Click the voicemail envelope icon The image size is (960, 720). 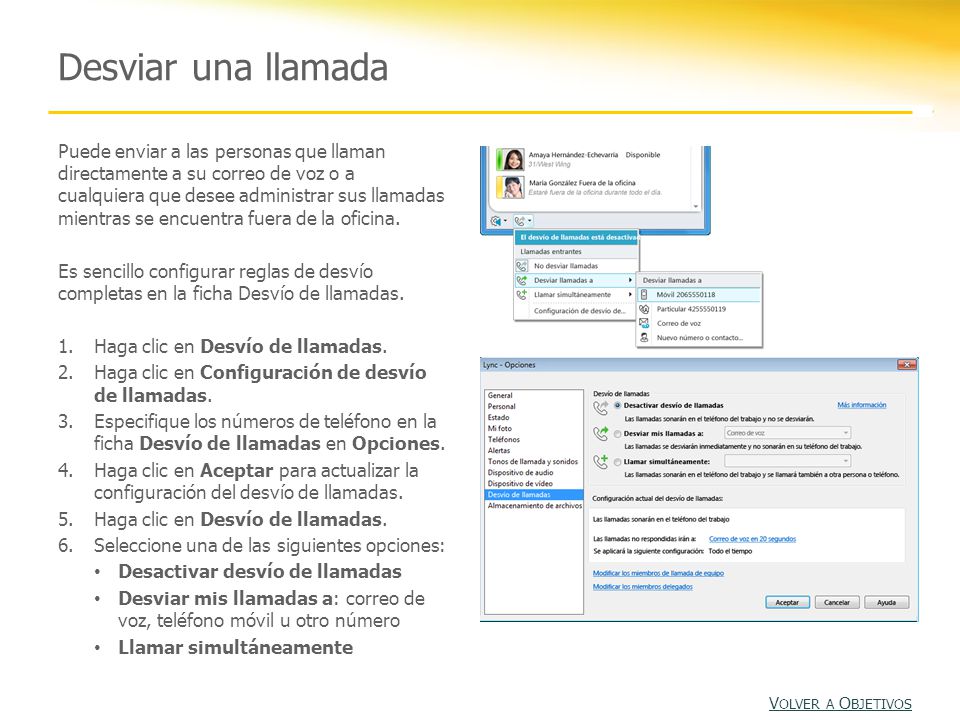[644, 323]
